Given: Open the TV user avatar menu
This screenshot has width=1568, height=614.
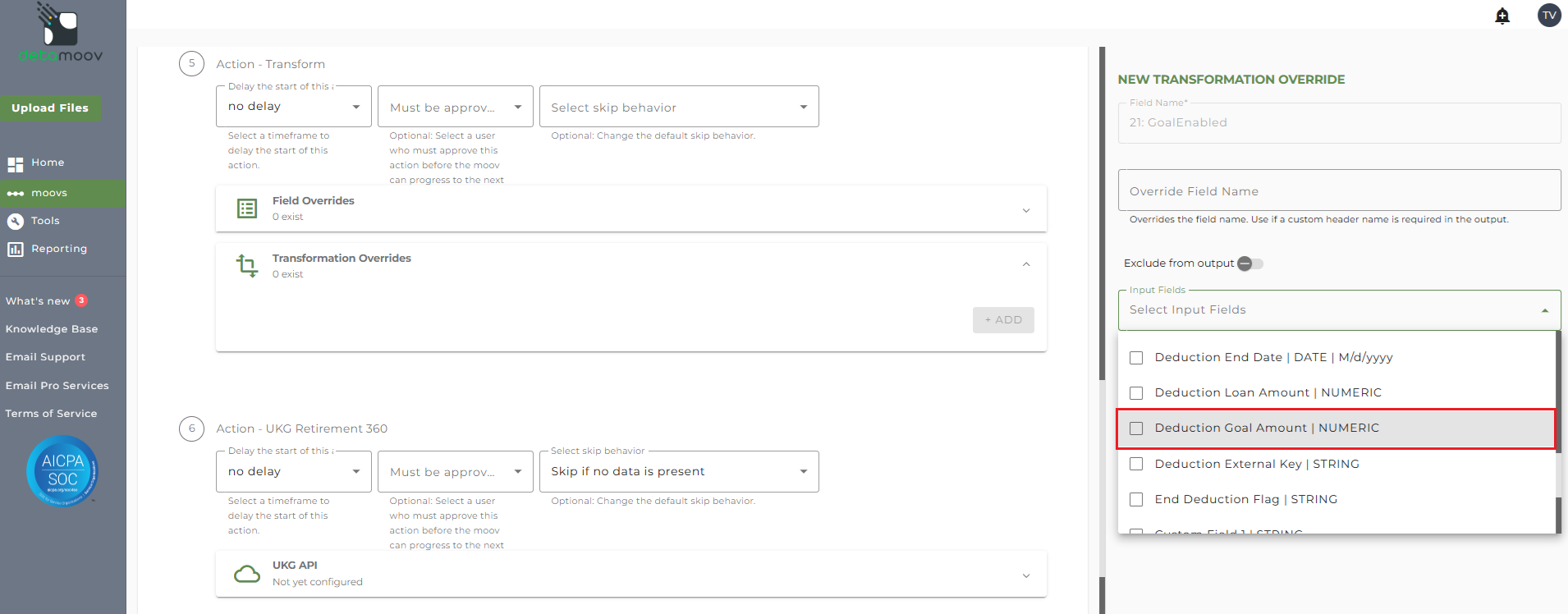Looking at the screenshot, I should pos(1548,16).
